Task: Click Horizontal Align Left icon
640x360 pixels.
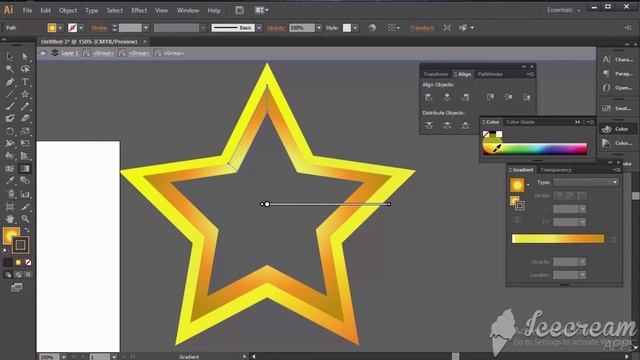Action: coord(429,97)
